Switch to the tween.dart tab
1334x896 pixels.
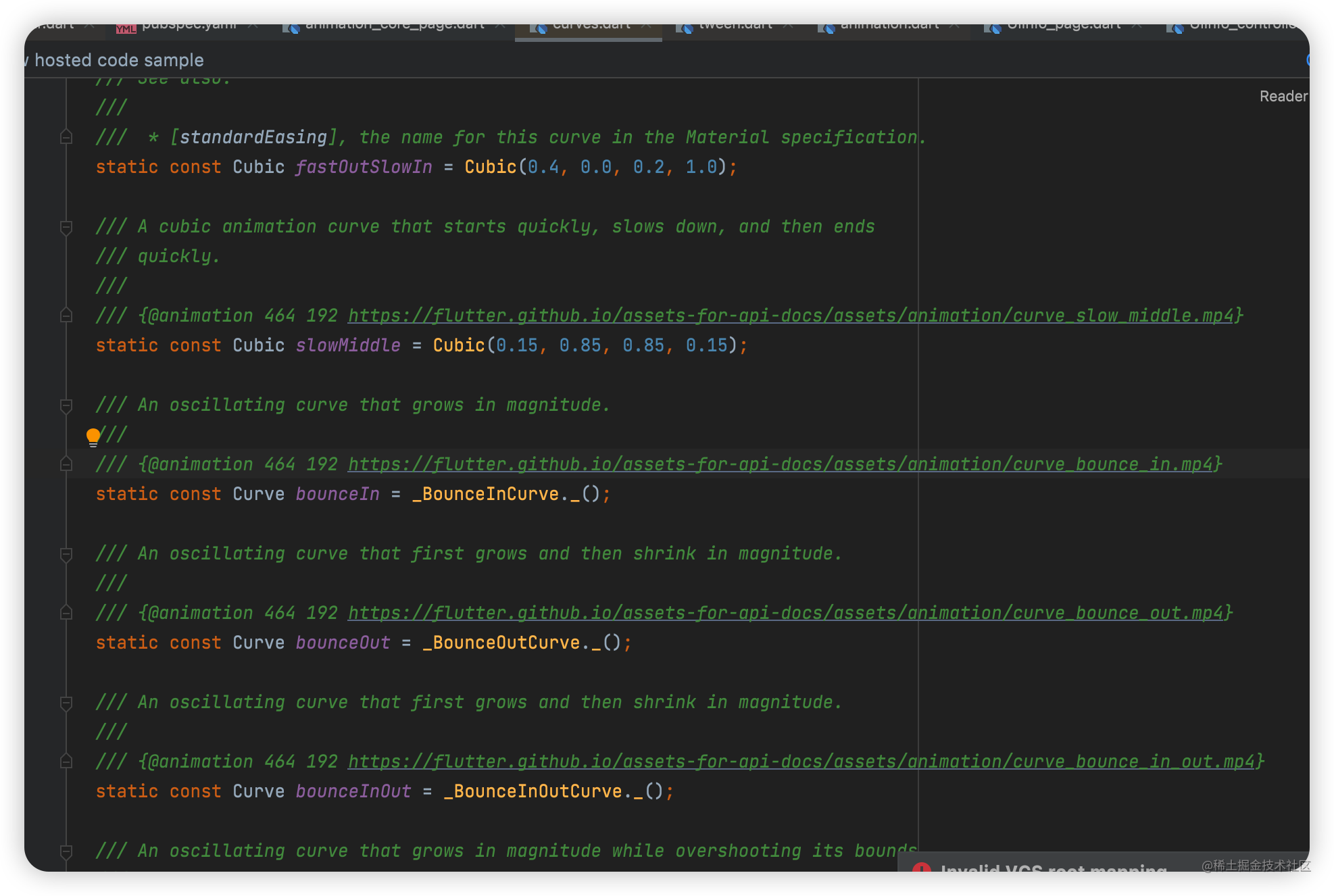[x=735, y=27]
